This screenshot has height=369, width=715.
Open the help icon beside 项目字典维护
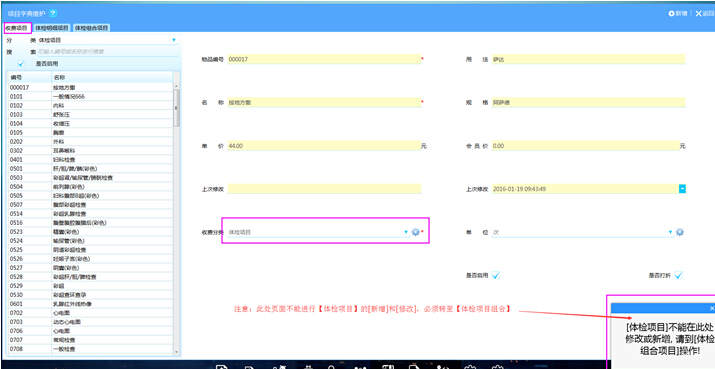click(x=53, y=14)
